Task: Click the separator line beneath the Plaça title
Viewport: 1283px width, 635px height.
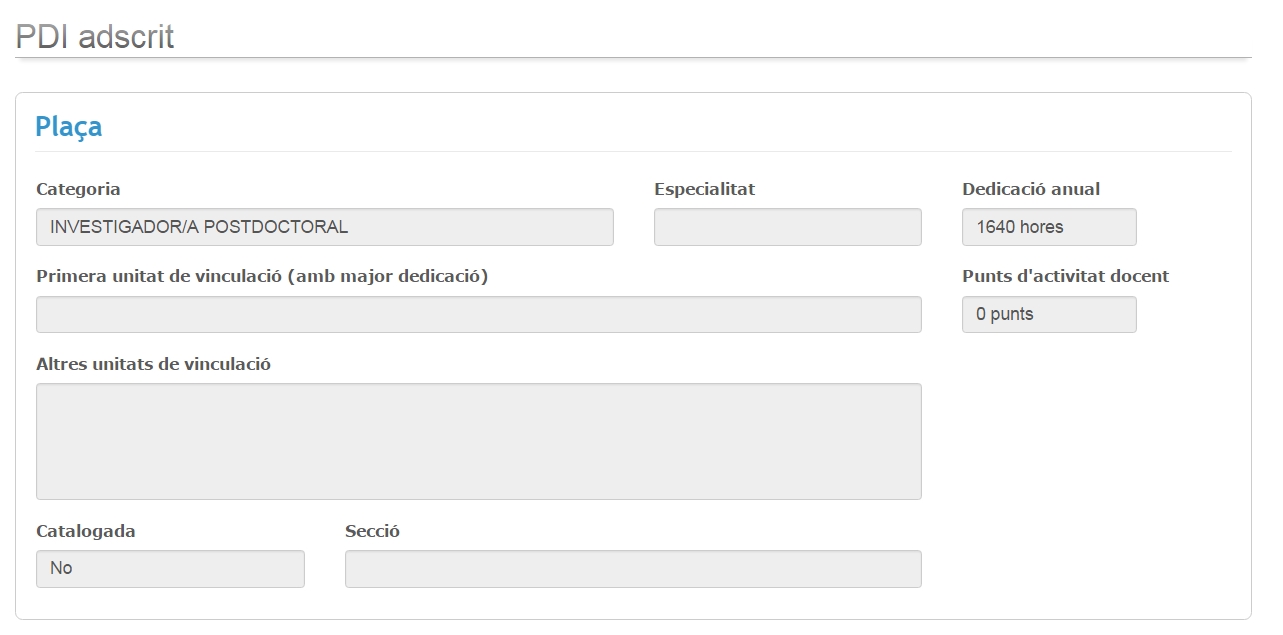Action: tap(632, 151)
